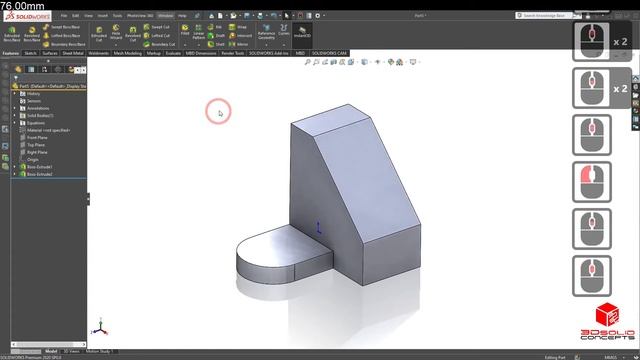Open the Sketch ribbon tab
This screenshot has width=640, height=360.
[30, 53]
